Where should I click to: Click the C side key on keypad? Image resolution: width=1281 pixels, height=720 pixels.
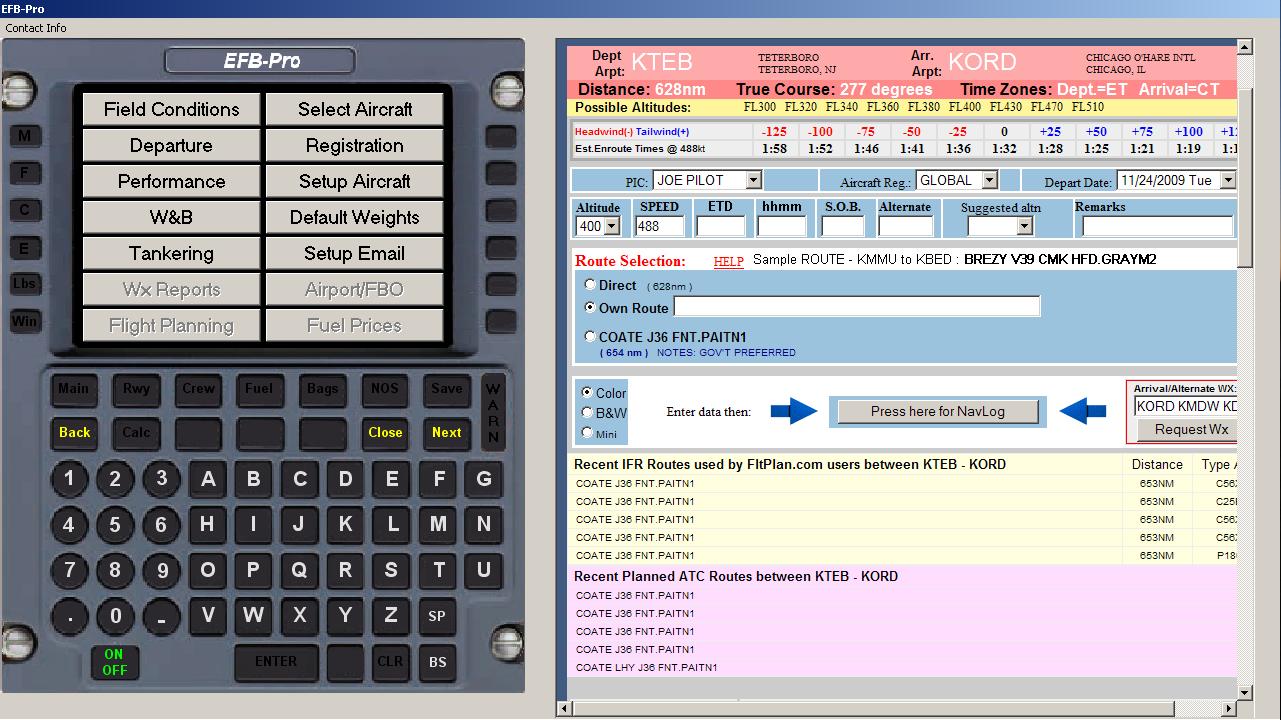tap(25, 209)
